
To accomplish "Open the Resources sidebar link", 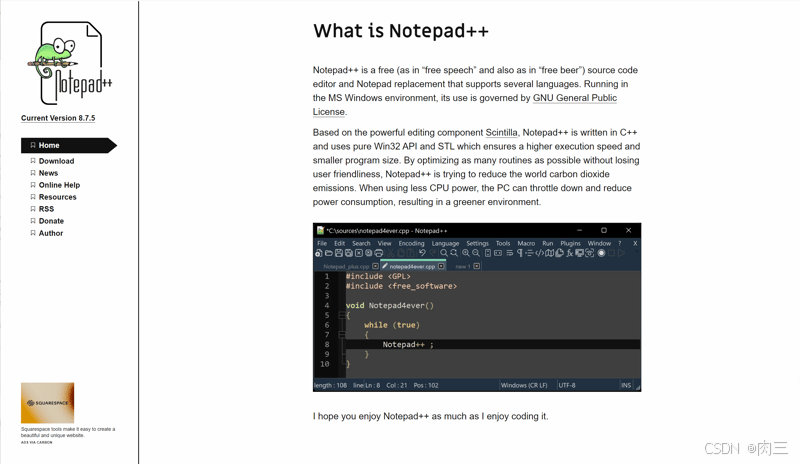I will (x=58, y=197).
